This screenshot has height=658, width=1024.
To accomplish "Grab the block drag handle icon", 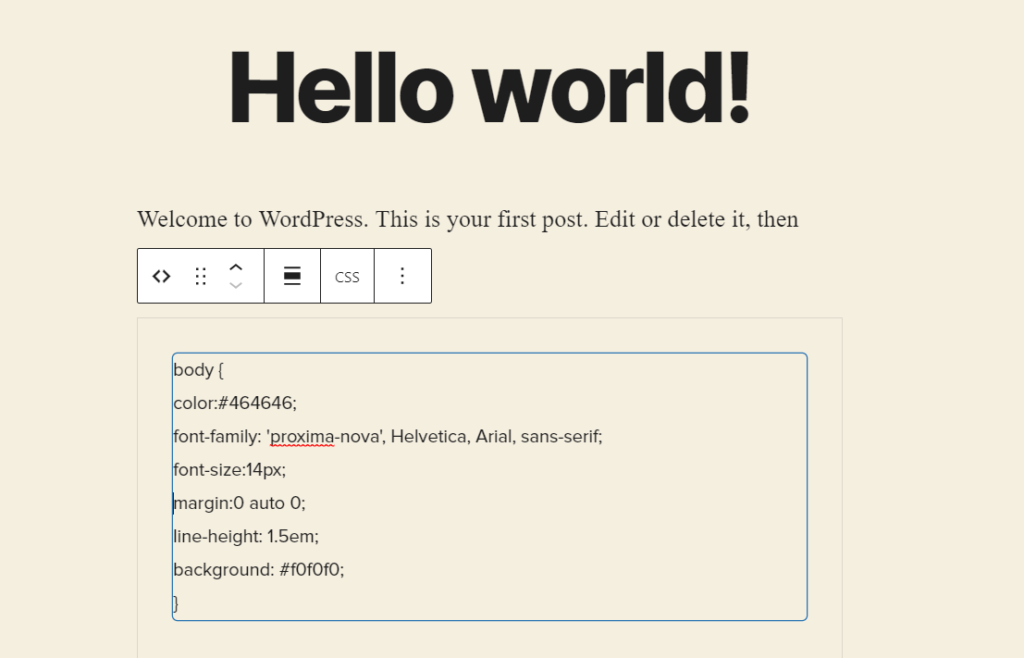I will coord(200,276).
